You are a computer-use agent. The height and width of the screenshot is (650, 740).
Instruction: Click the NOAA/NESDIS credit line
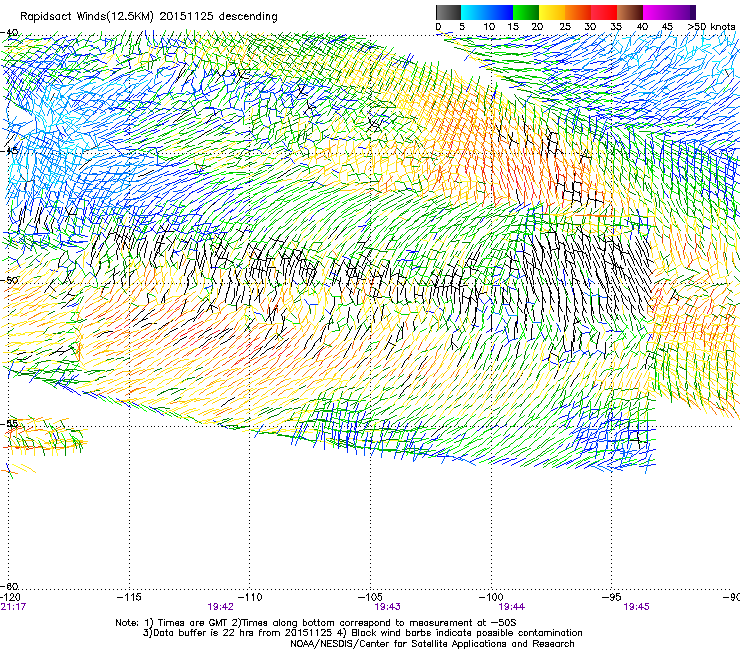pos(432,644)
